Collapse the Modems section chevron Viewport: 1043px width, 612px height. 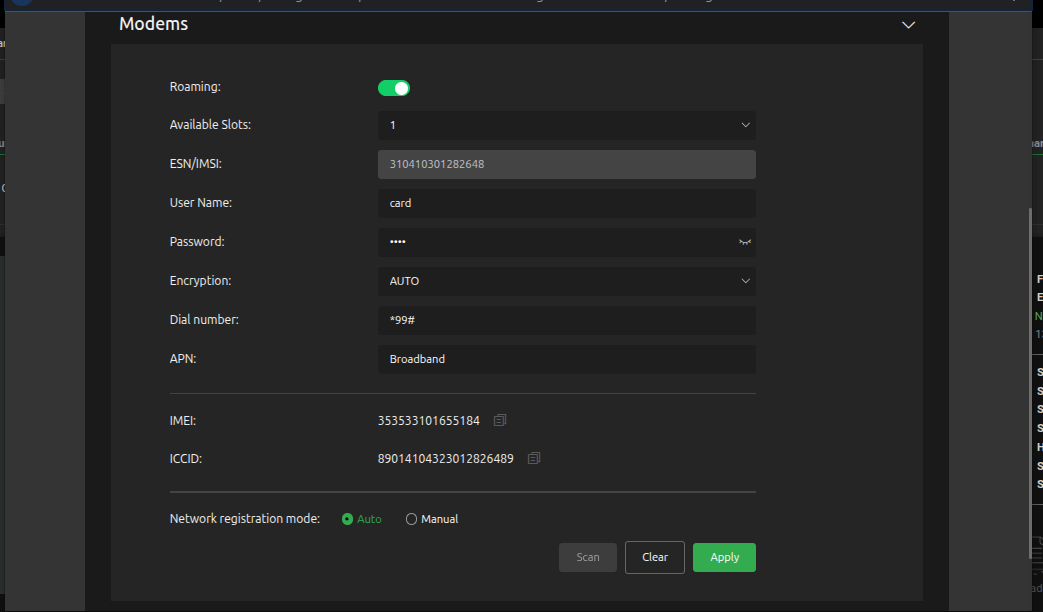coord(908,25)
